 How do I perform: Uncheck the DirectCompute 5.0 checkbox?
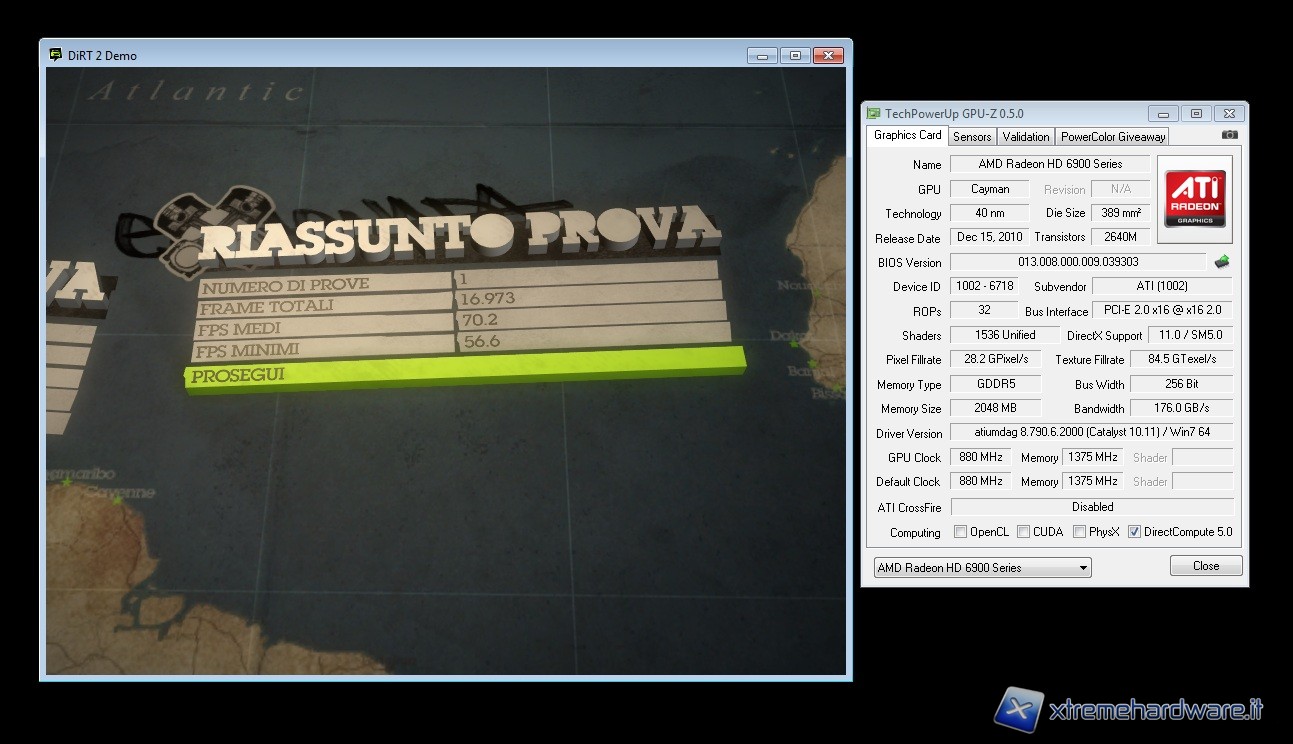pos(1134,532)
